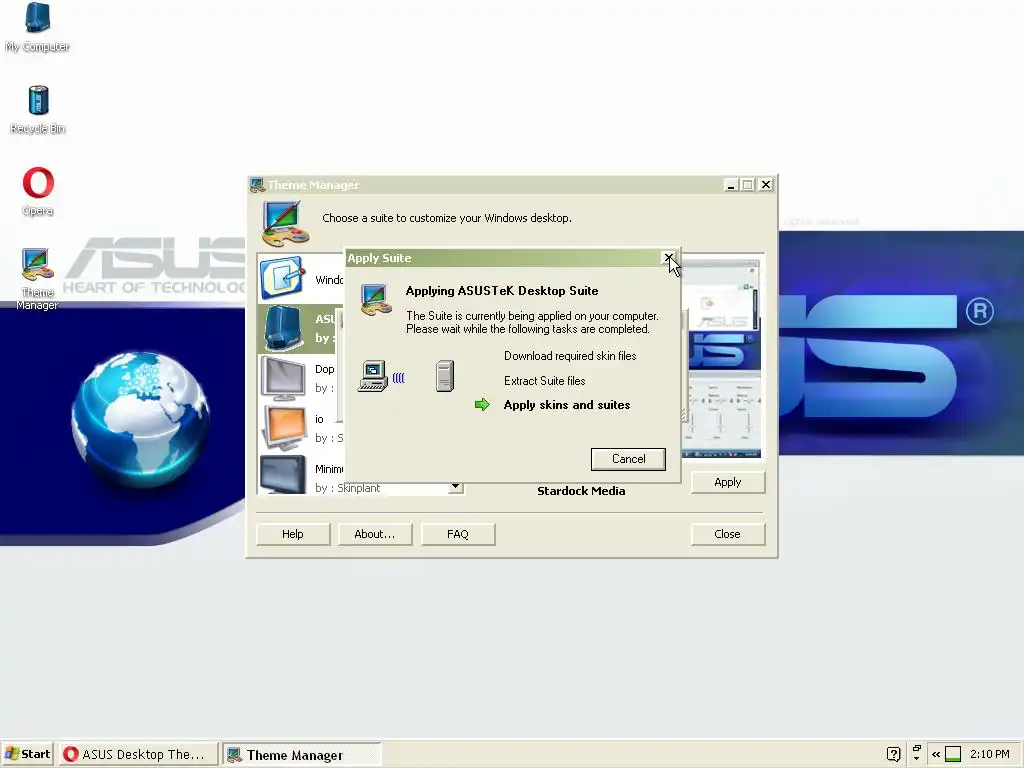The width and height of the screenshot is (1024, 768).
Task: Switch to ASUS Desktop Theme Opera task
Action: tap(138, 754)
